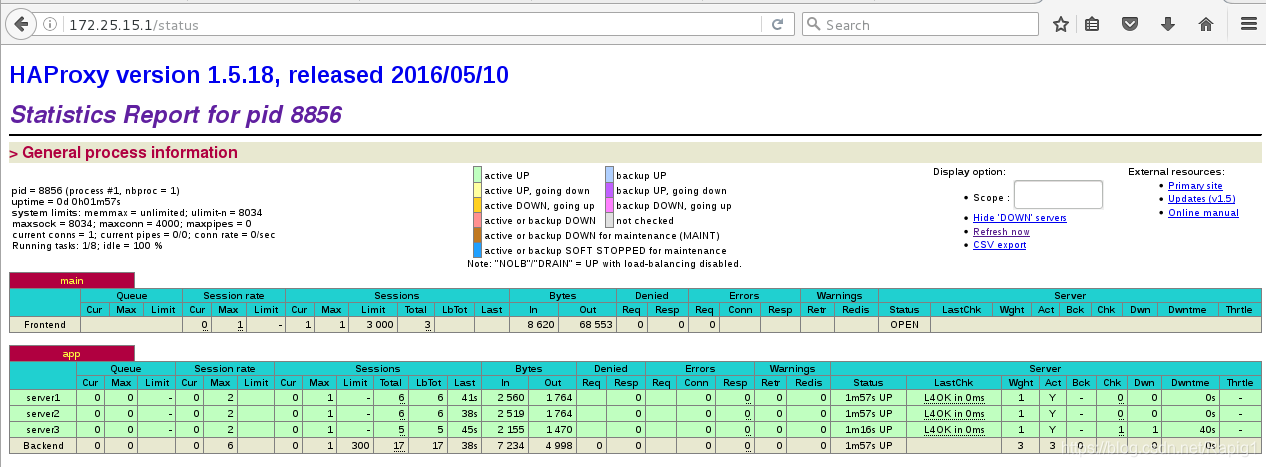Image resolution: width=1266 pixels, height=467 pixels.
Task: Open the Downloads arrow icon
Action: [x=1167, y=24]
